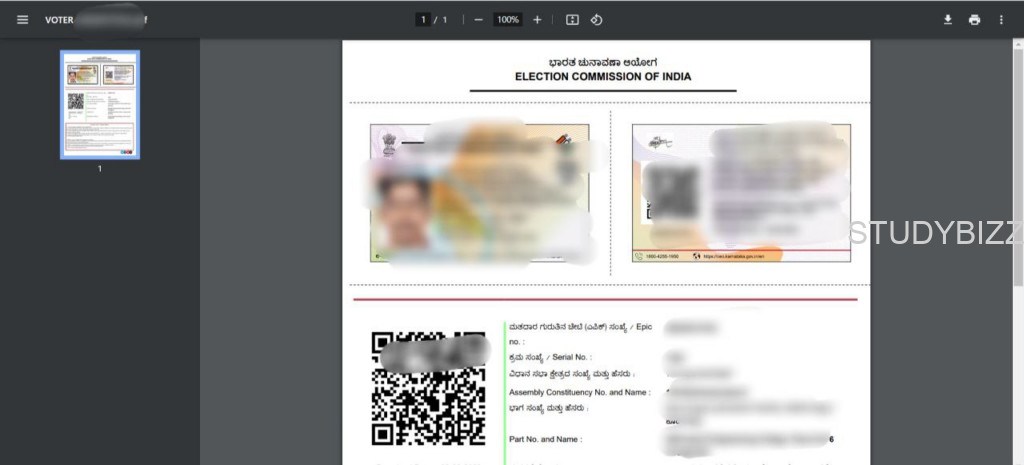This screenshot has width=1024, height=465.
Task: Click the back side voter card image
Action: tap(741, 193)
